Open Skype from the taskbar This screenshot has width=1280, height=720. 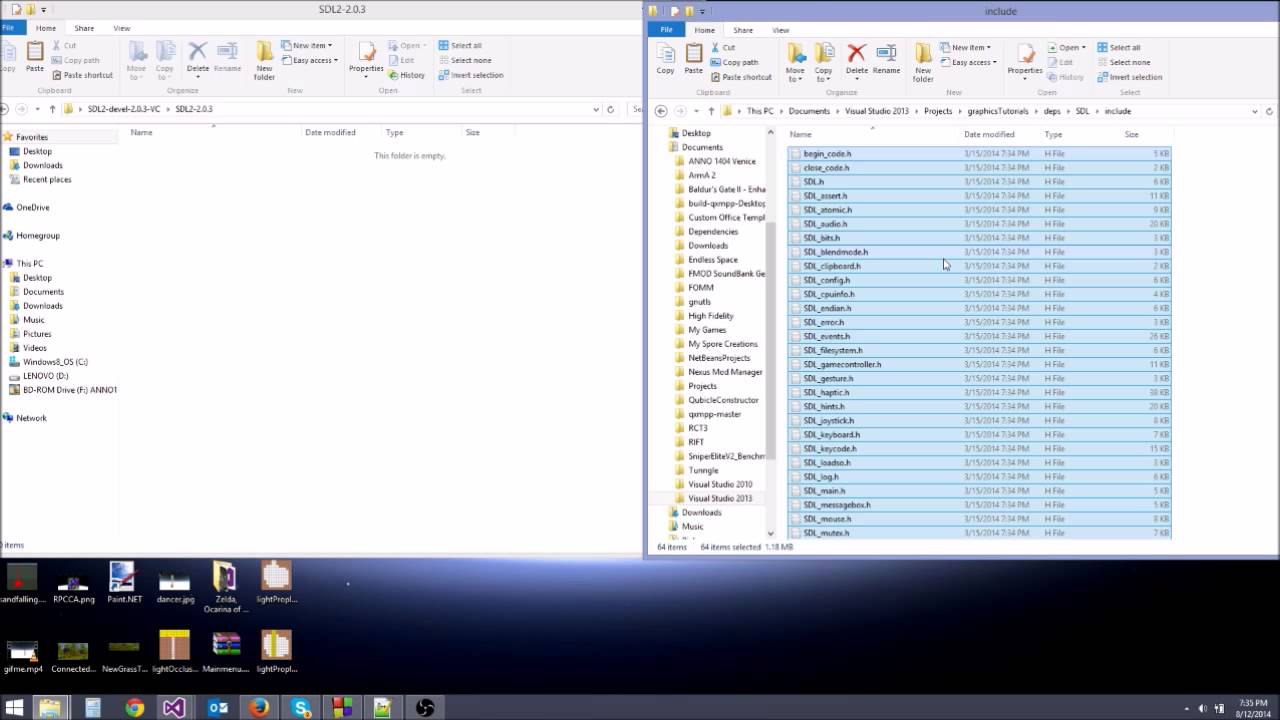tap(301, 708)
